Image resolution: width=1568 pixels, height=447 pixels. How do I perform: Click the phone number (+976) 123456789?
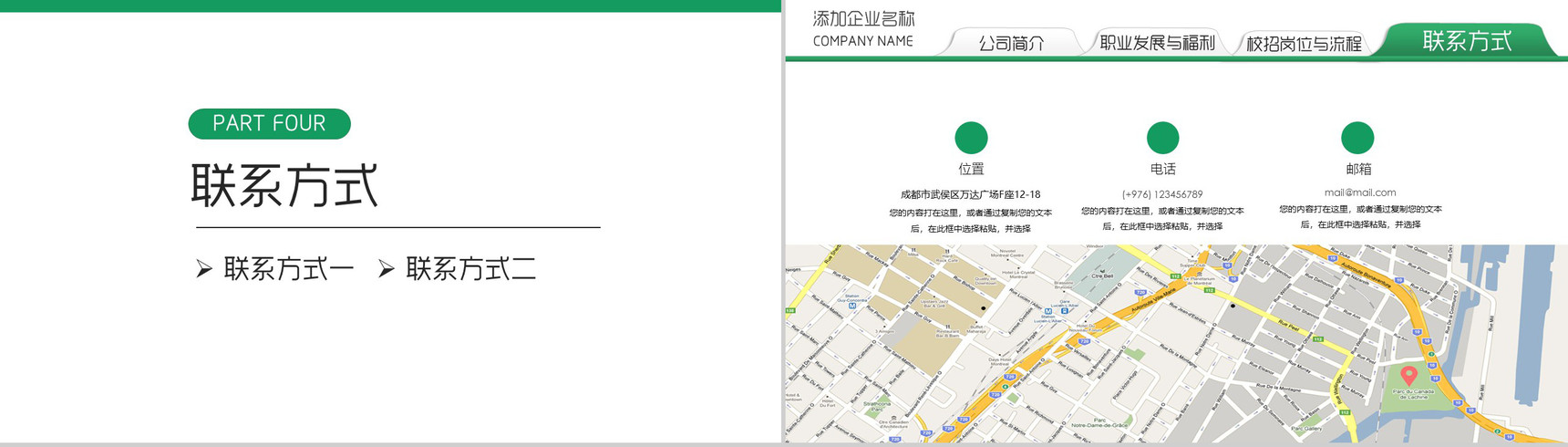(x=1162, y=194)
